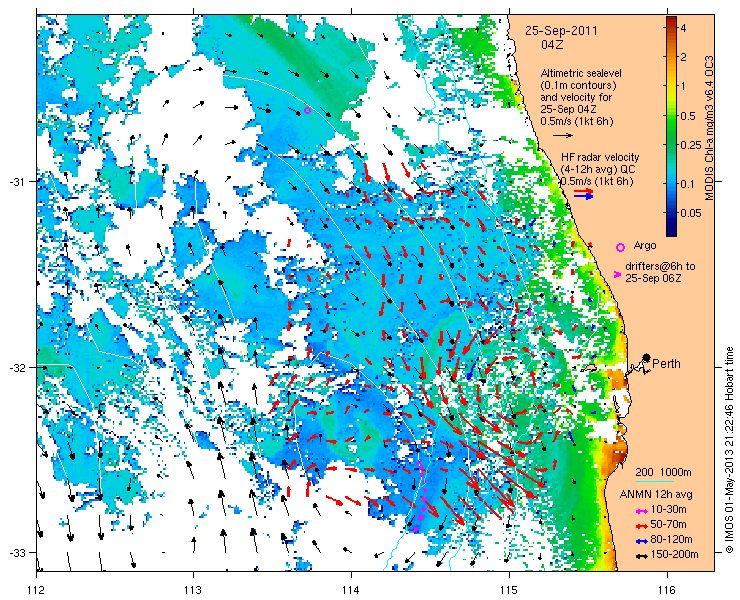Viewport: 740px width, 600px height.
Task: Click the magenta 10-30m ANMN legend arrow
Action: point(641,511)
